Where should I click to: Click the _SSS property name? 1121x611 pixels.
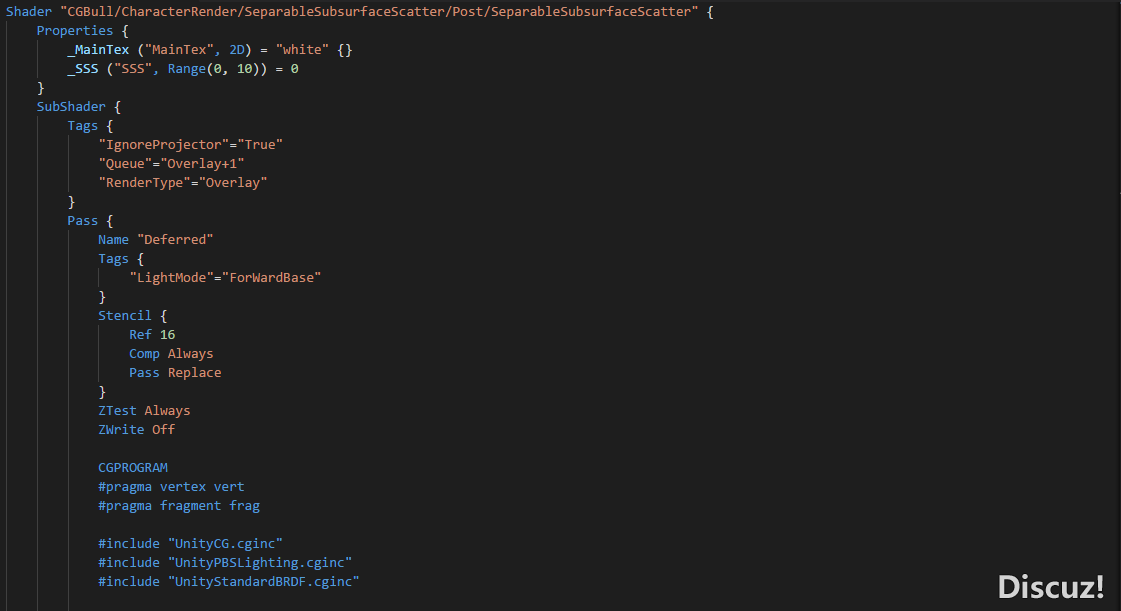pyautogui.click(x=82, y=69)
